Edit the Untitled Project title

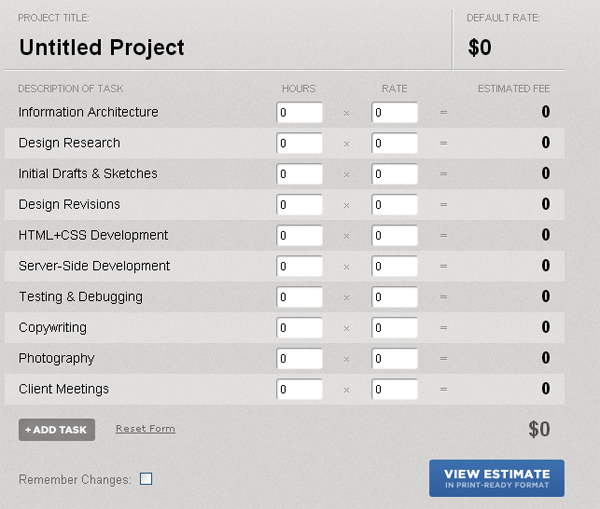pyautogui.click(x=102, y=47)
